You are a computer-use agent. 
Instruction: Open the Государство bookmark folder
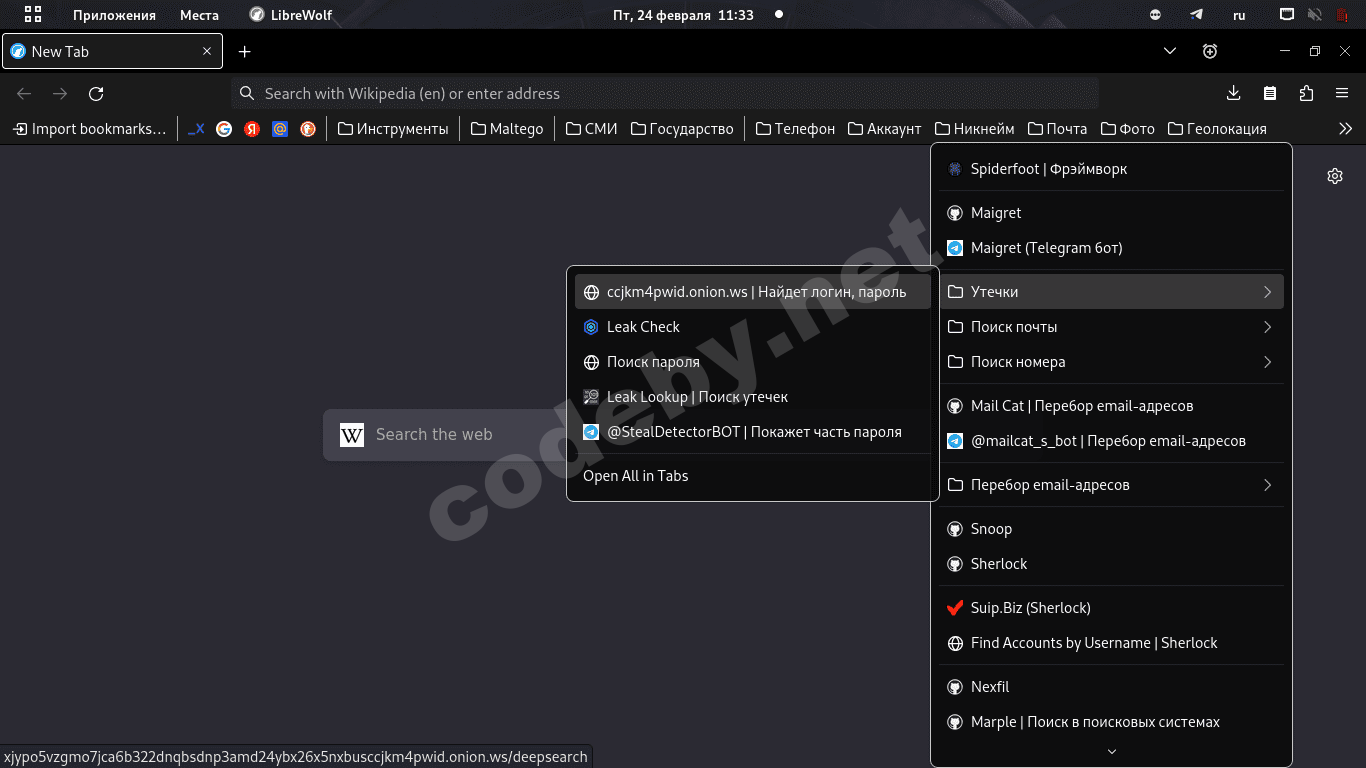(x=682, y=129)
